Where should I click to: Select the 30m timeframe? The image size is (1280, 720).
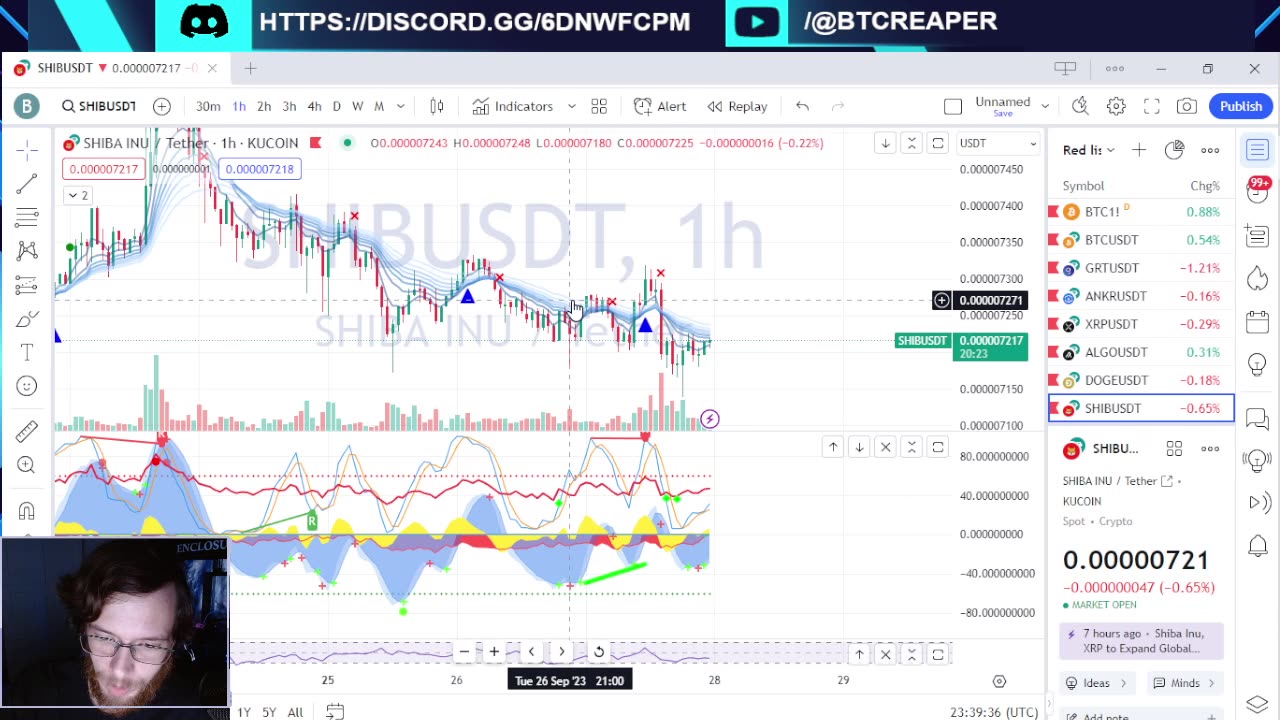tap(208, 106)
